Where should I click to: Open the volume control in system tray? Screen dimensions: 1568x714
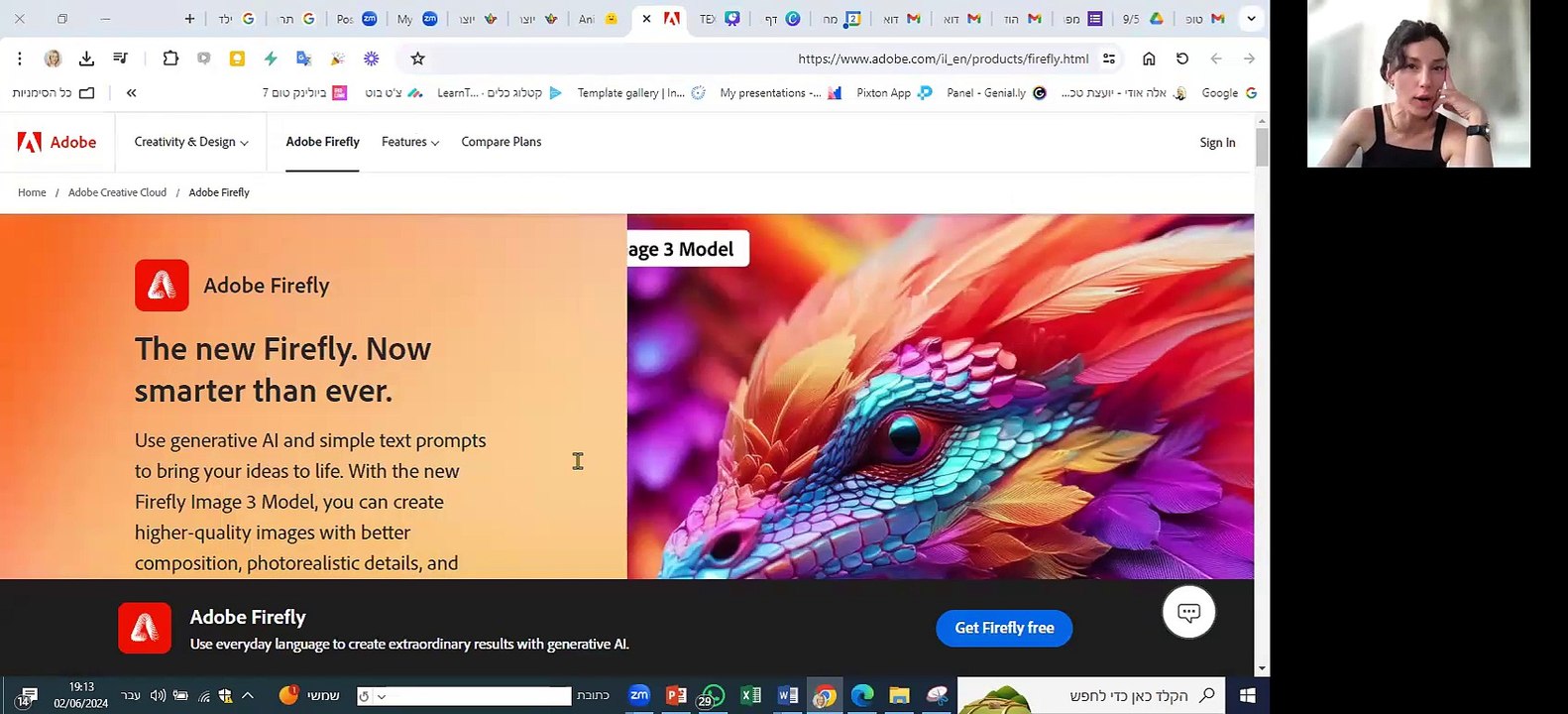[158, 695]
